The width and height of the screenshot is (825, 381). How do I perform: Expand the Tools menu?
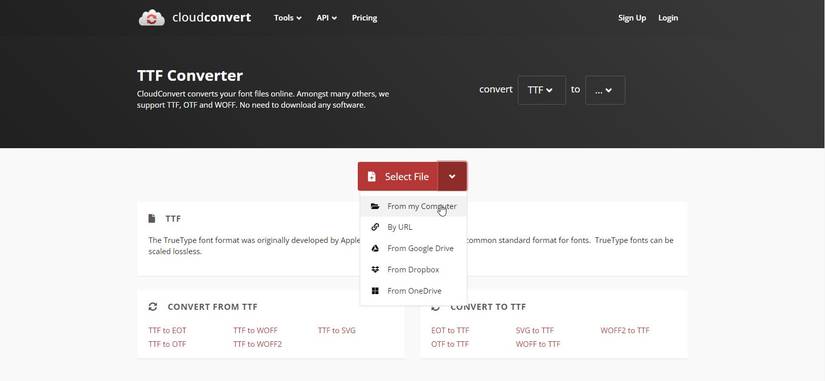[x=288, y=18]
